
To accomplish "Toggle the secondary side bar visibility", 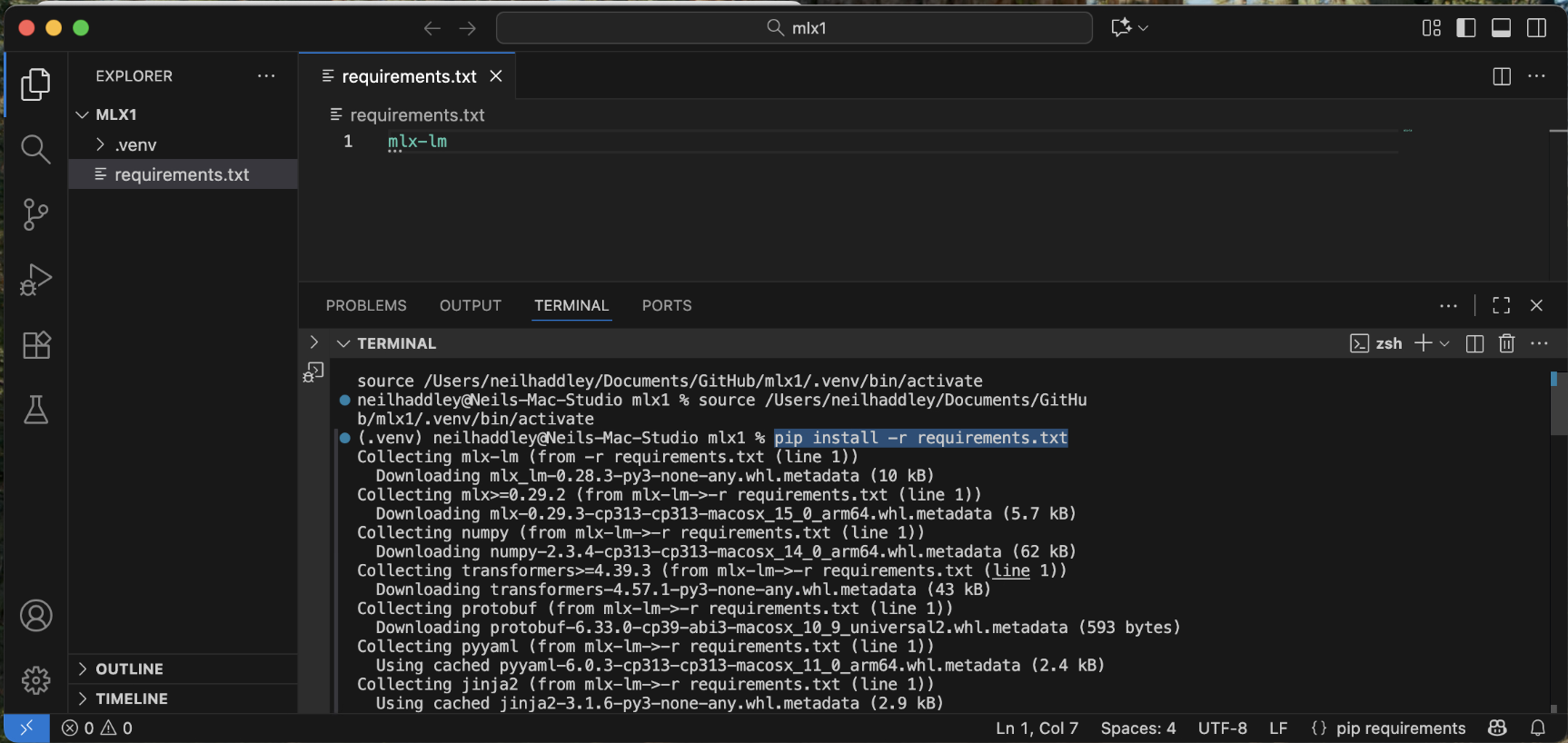I will [x=1536, y=28].
